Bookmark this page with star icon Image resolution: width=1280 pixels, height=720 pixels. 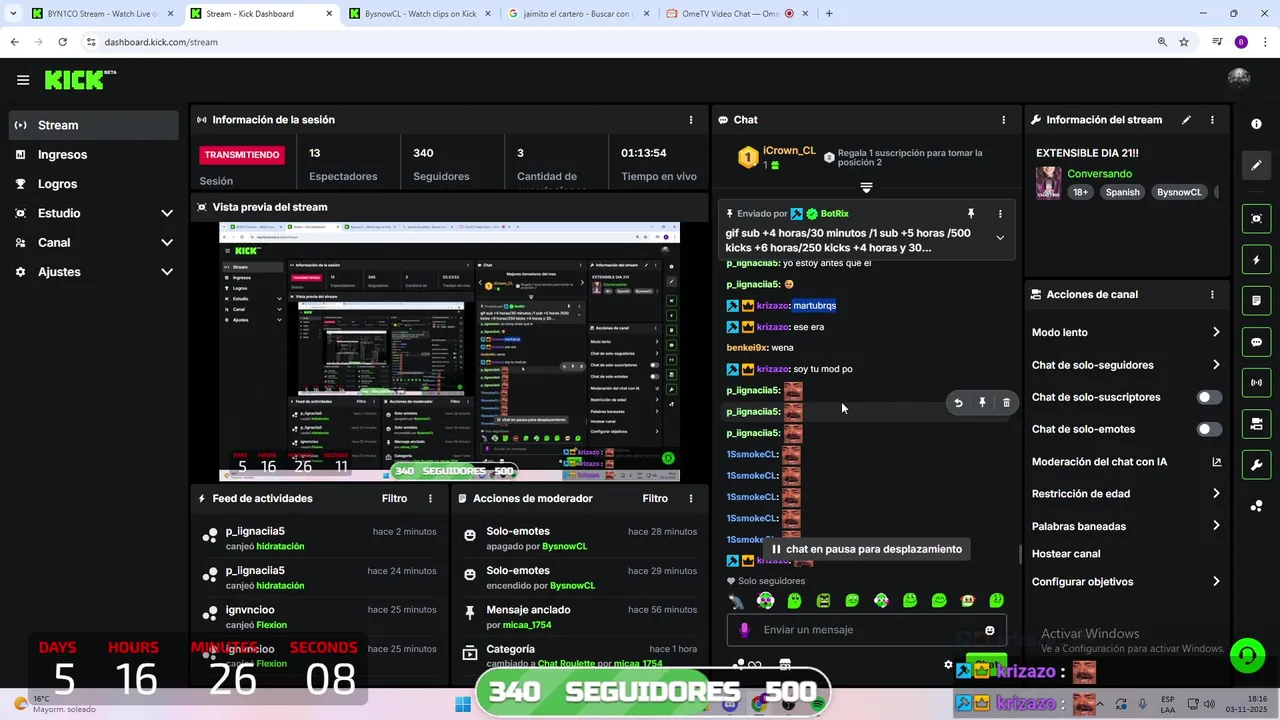(x=1184, y=42)
